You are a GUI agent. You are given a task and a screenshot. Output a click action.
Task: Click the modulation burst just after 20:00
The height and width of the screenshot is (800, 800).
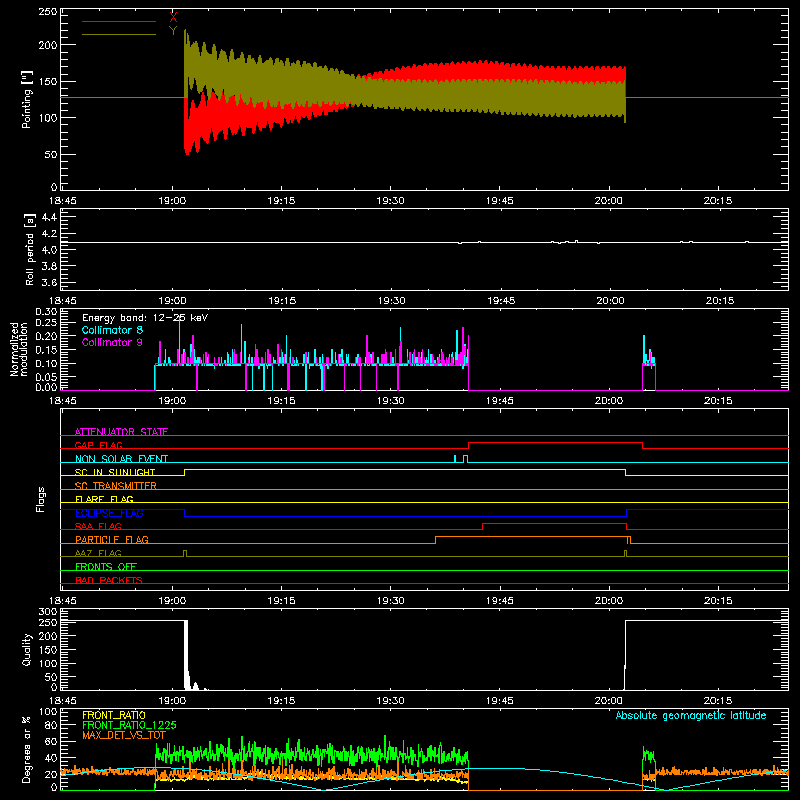(648, 362)
